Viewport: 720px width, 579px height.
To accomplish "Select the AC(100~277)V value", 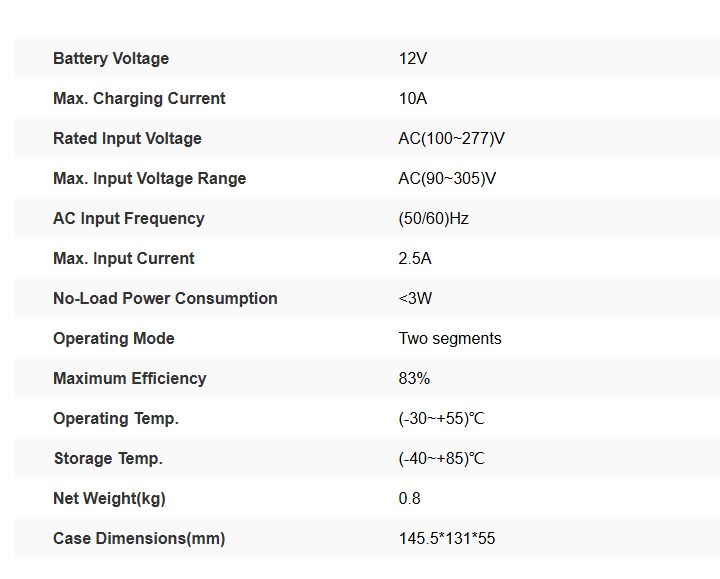I will coord(451,139).
